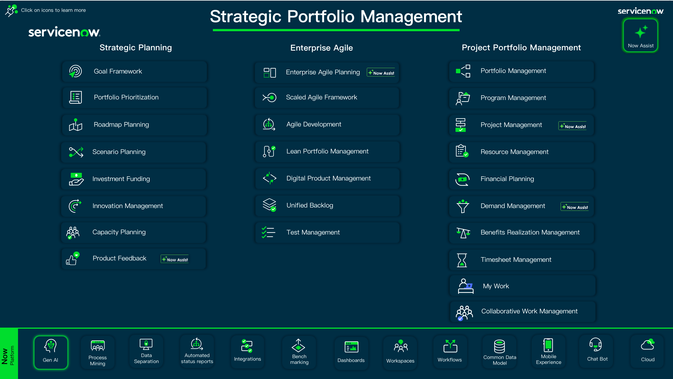Select the Benchmarking icon
This screenshot has height=379, width=673.
point(299,352)
